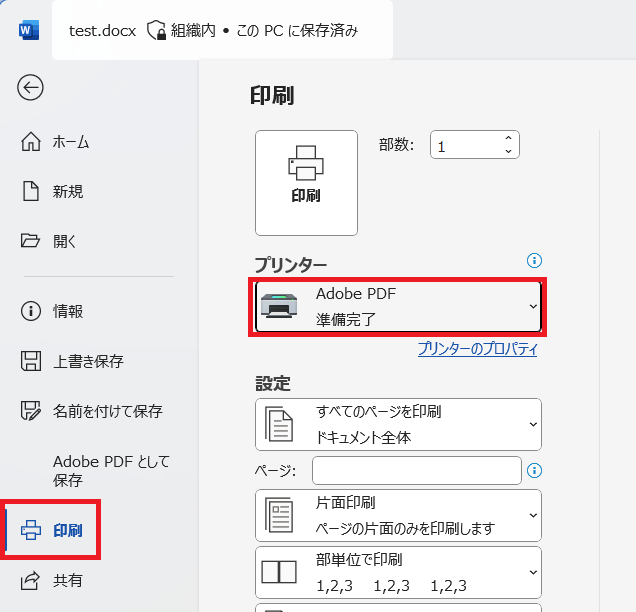Click the ページ range text field

pos(417,470)
